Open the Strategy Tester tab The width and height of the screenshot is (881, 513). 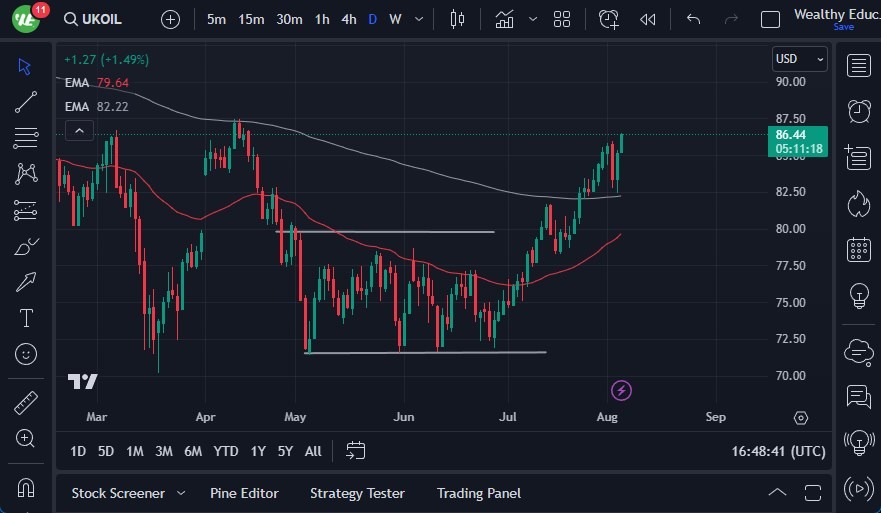click(357, 493)
